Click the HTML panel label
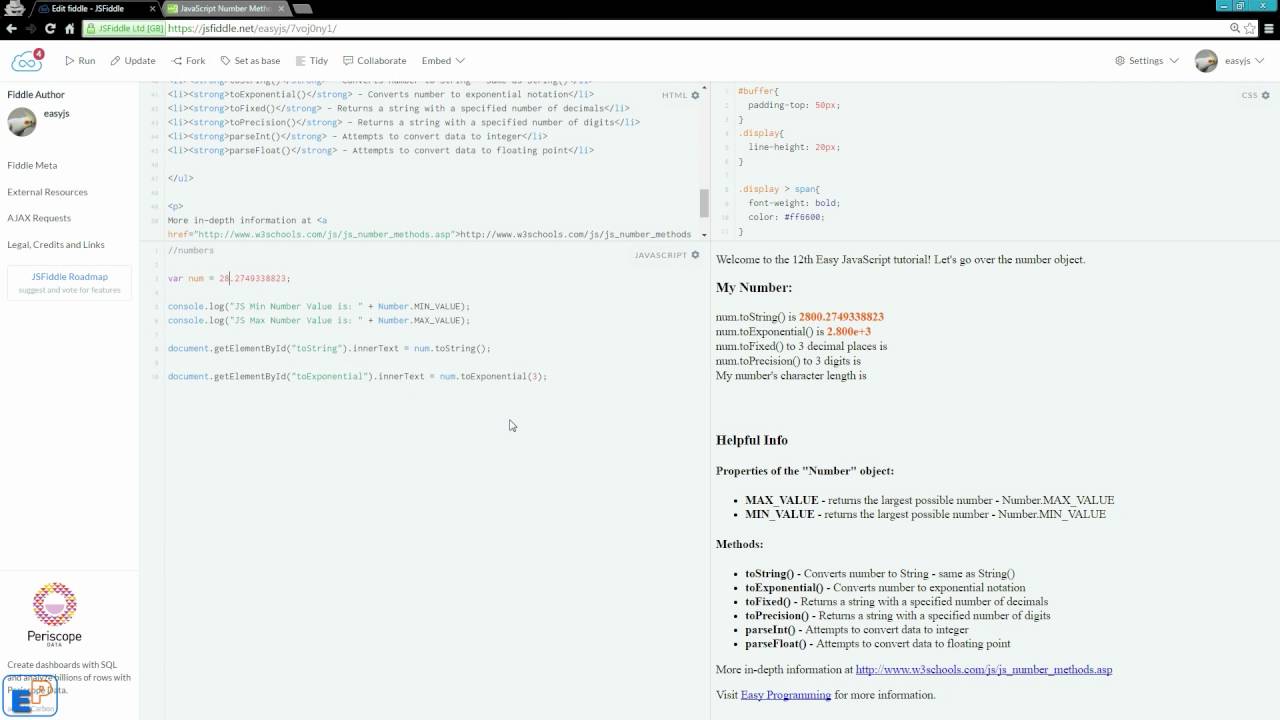Screen dimensions: 1280x720 pos(674,95)
